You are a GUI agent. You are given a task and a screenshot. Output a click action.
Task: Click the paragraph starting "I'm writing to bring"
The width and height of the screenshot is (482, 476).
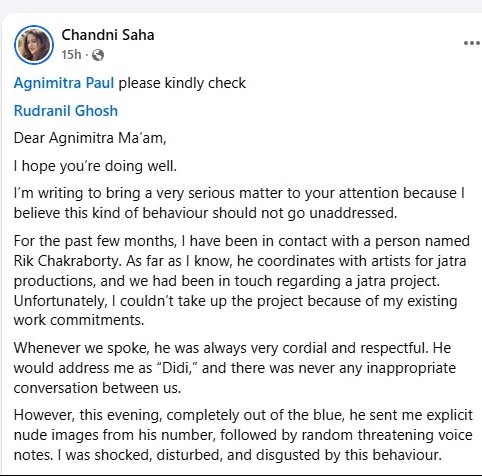239,203
